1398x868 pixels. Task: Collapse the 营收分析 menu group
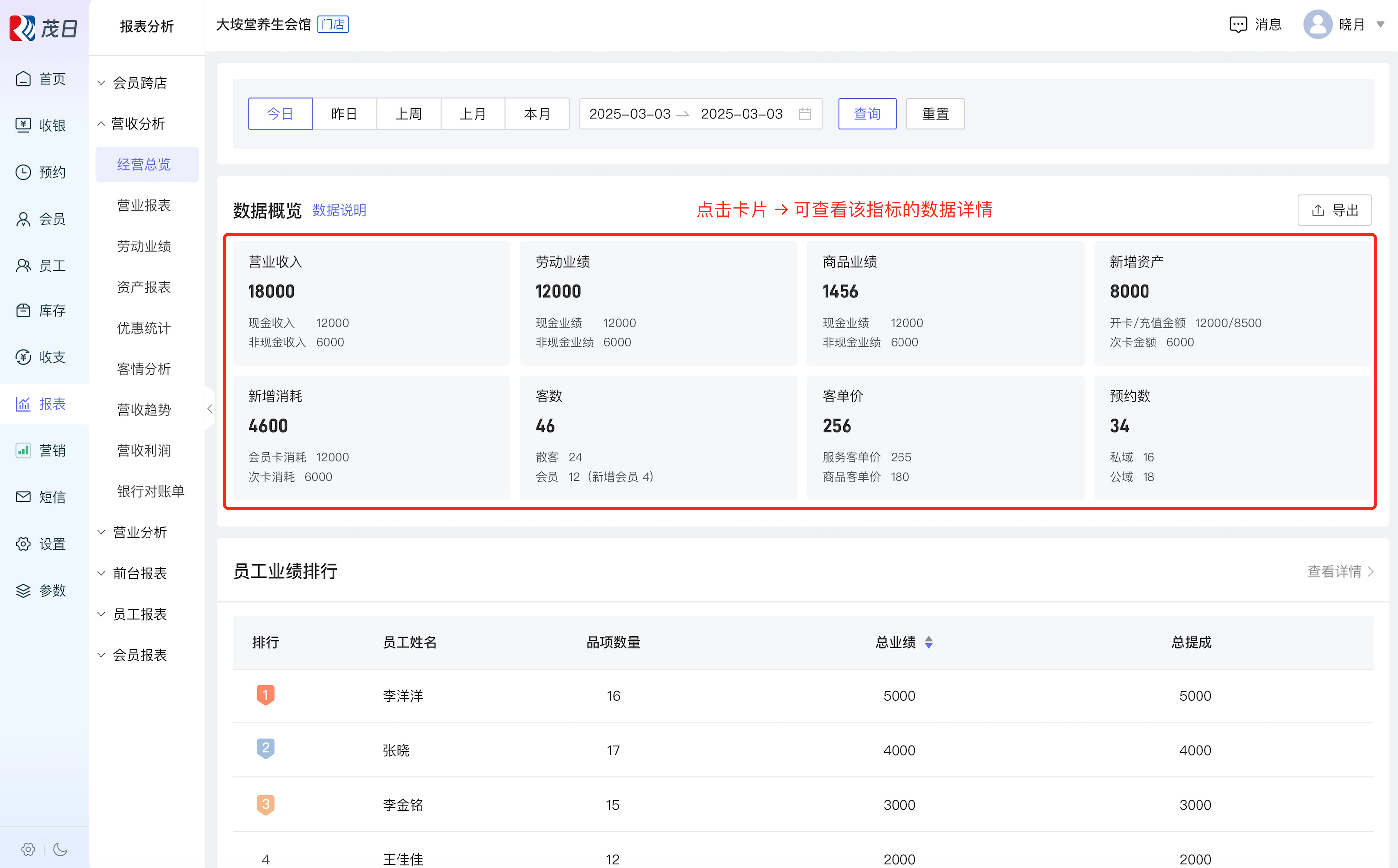(x=138, y=123)
